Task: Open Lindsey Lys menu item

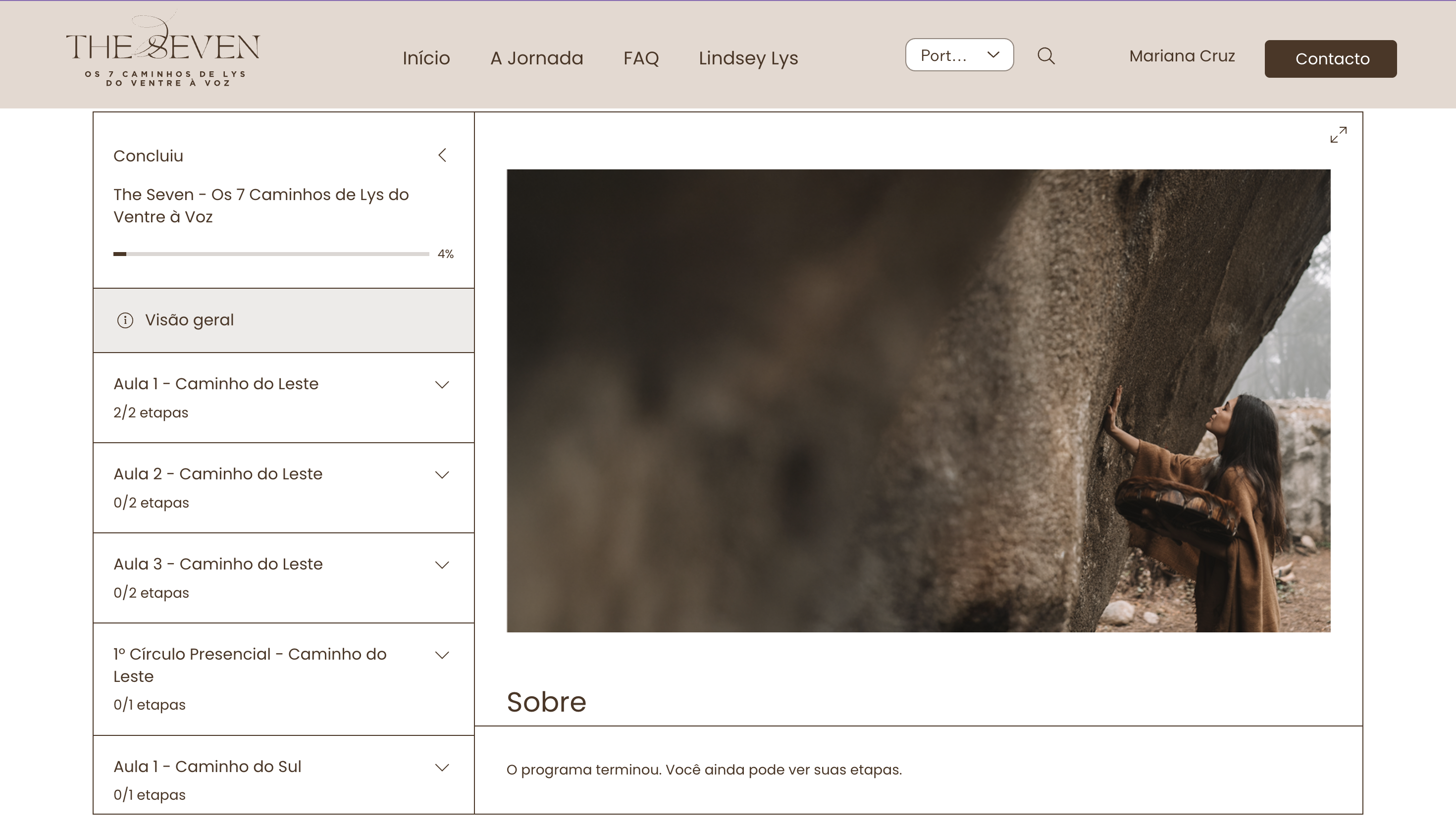Action: click(748, 58)
